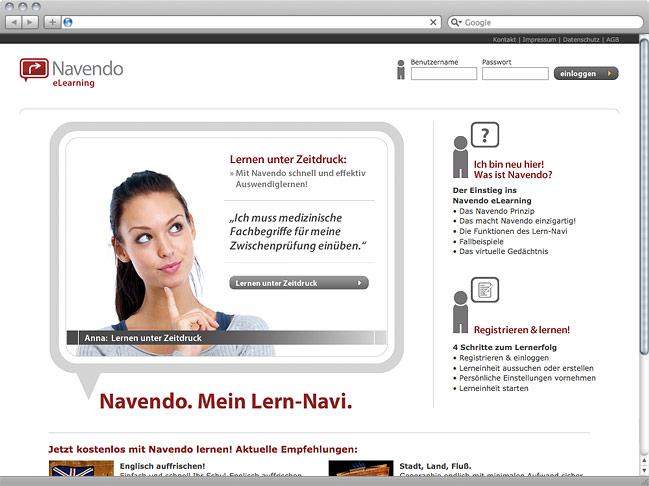Click the Der Einstieg ins Navendo eLearning heading
The width and height of the screenshot is (649, 486).
click(x=492, y=195)
